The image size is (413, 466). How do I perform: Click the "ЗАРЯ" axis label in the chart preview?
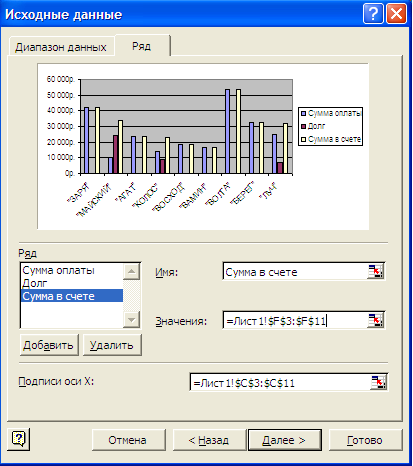tap(79, 192)
